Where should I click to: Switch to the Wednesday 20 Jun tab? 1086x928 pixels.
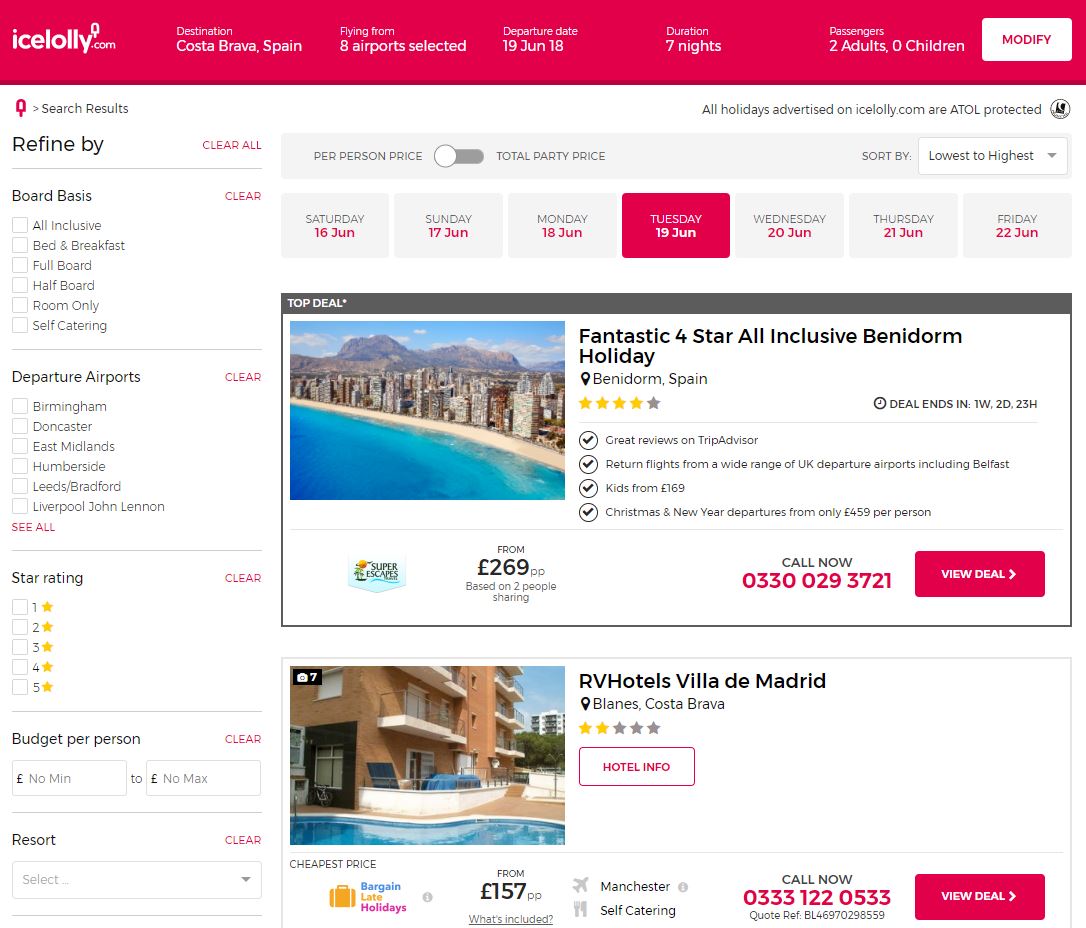tap(790, 226)
